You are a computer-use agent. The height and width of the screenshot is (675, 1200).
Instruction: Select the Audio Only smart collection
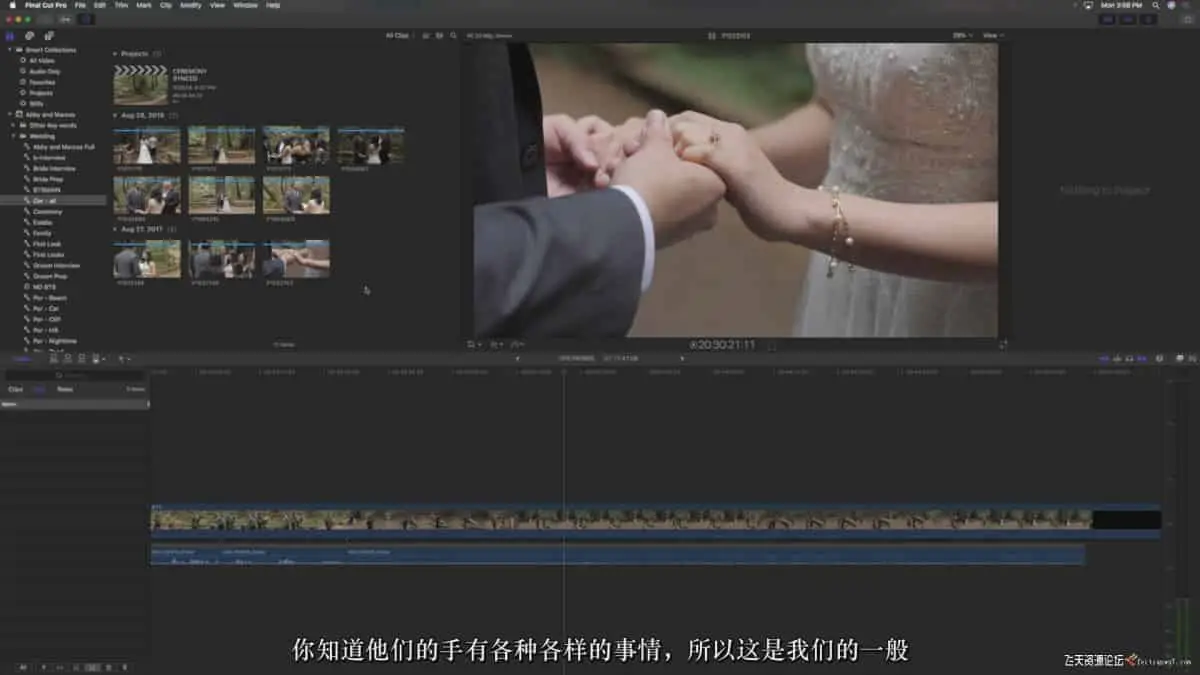pyautogui.click(x=44, y=72)
